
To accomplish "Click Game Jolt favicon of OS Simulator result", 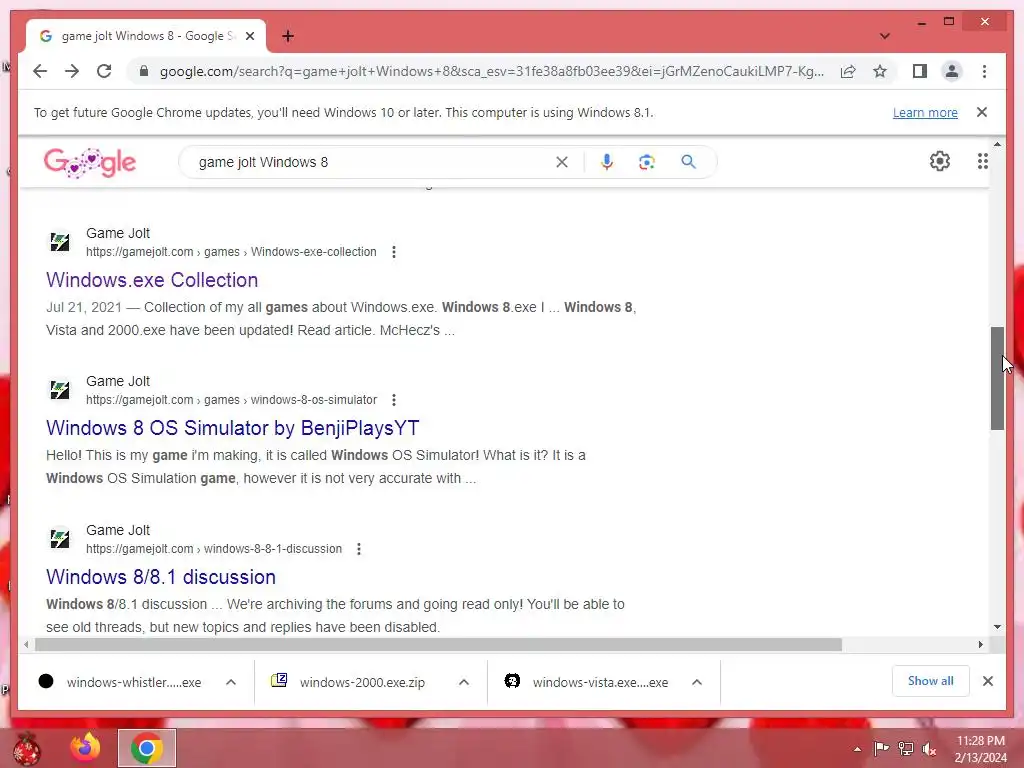I will click(x=59, y=390).
